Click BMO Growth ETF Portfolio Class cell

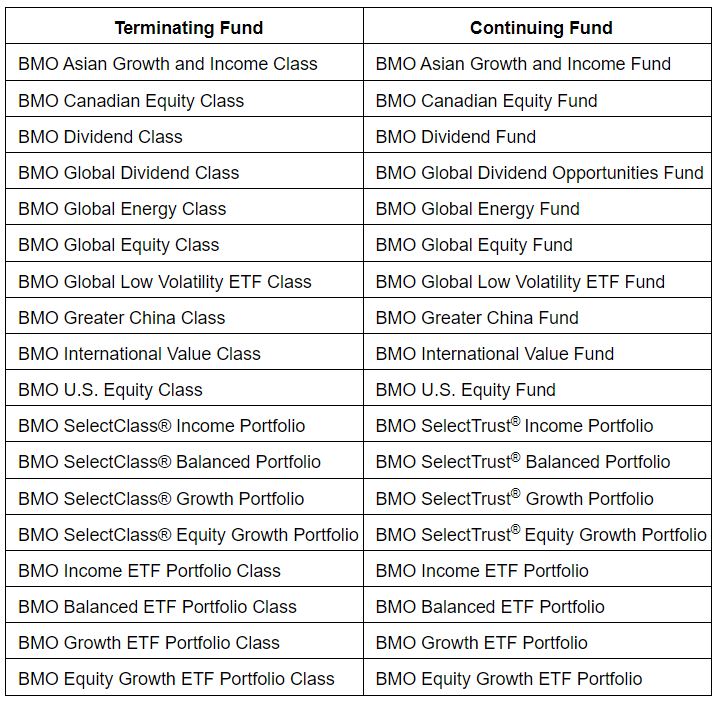pyautogui.click(x=149, y=643)
